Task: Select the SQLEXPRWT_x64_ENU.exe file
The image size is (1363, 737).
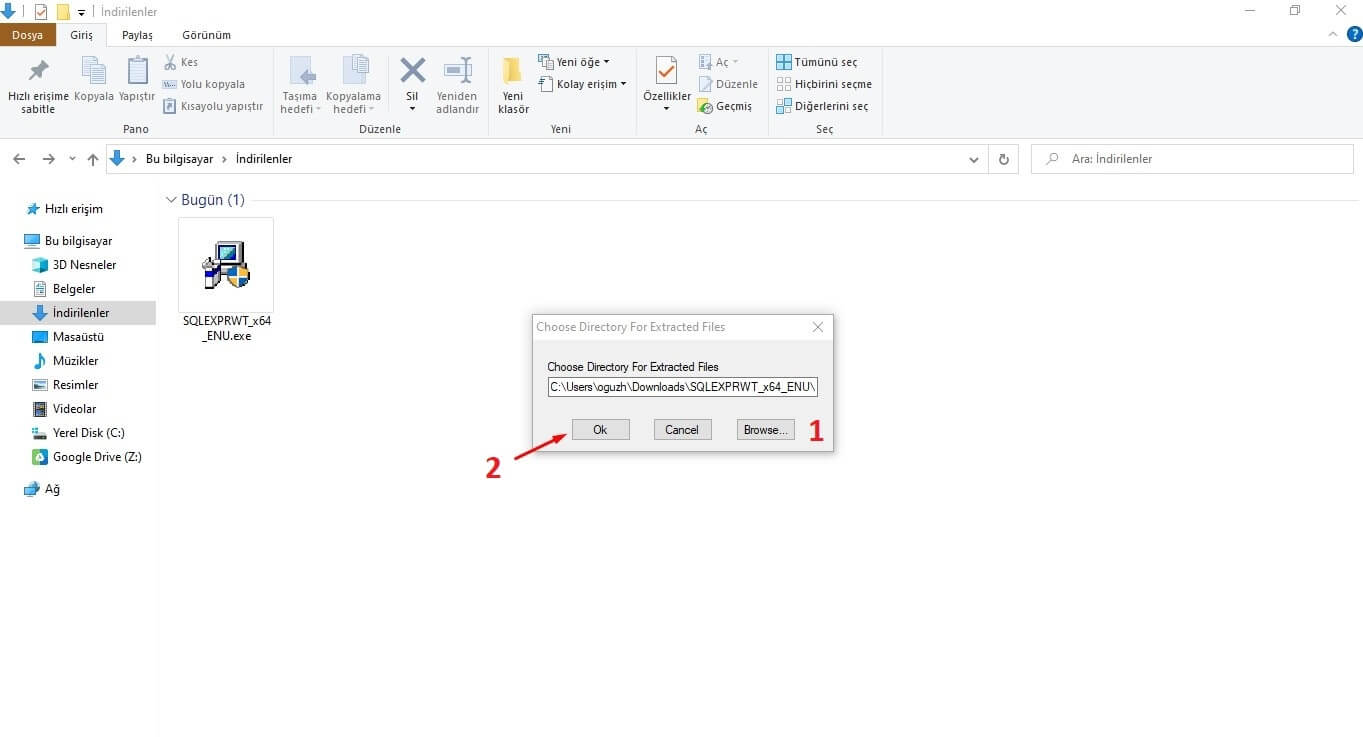Action: point(226,281)
